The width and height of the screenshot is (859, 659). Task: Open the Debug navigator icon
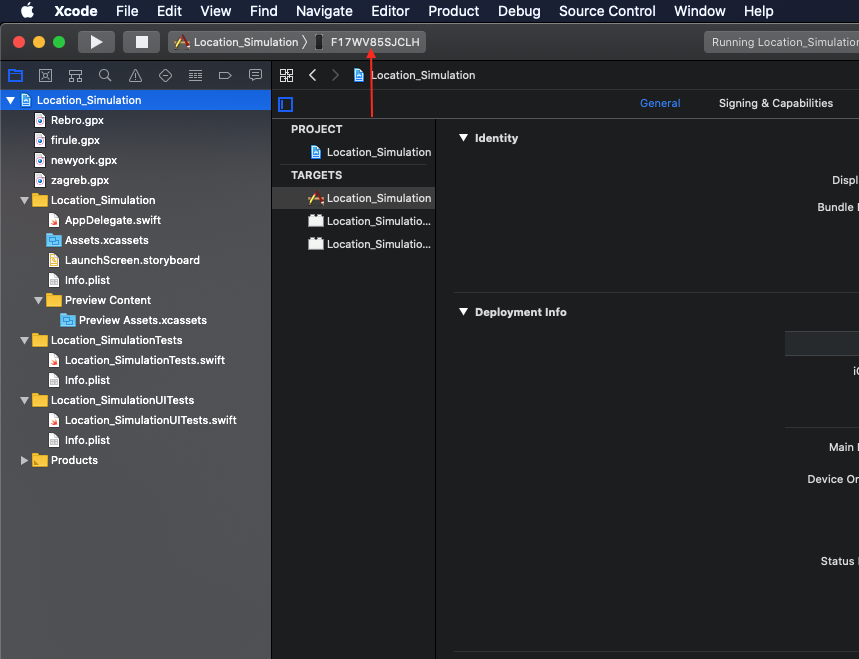pos(195,75)
